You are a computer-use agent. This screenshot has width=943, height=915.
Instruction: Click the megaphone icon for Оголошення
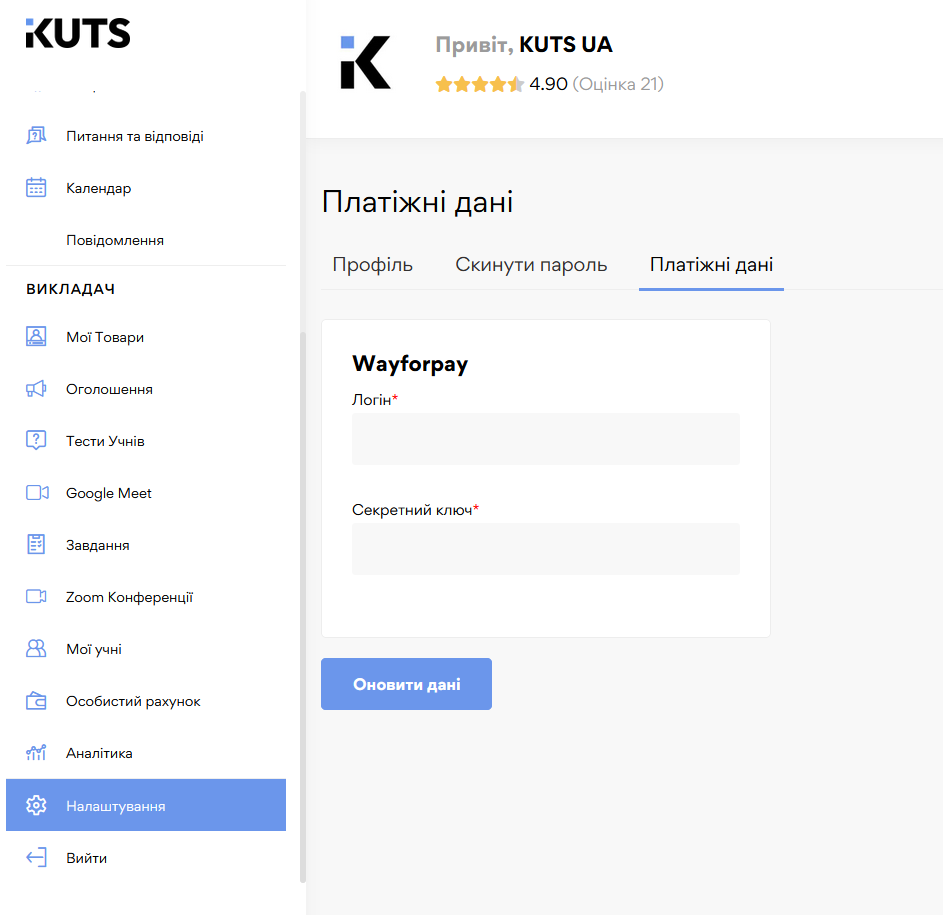tap(36, 389)
